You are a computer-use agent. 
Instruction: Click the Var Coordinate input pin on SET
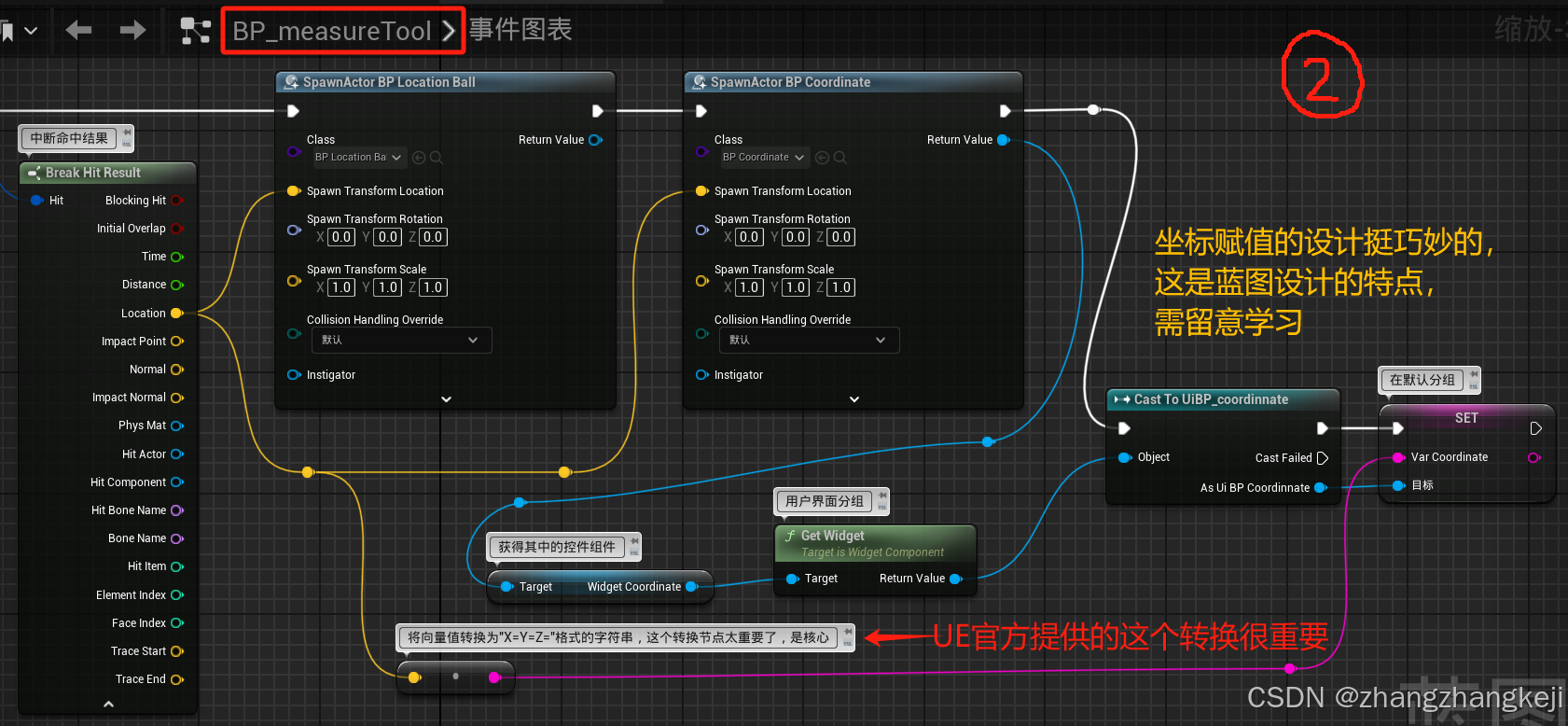pos(1398,457)
